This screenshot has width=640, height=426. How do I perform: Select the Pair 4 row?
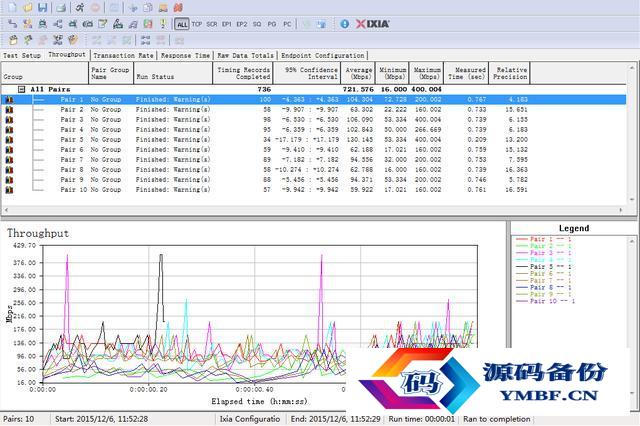(x=313, y=129)
